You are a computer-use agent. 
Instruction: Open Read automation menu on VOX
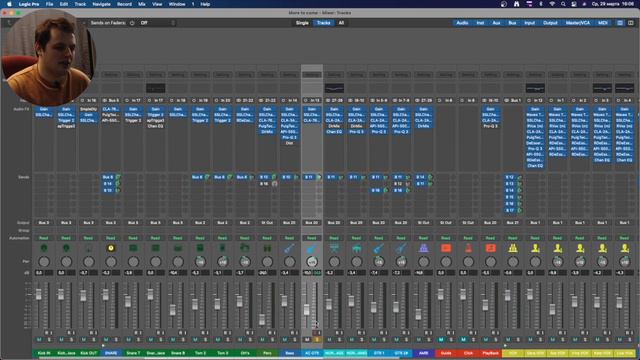point(513,238)
